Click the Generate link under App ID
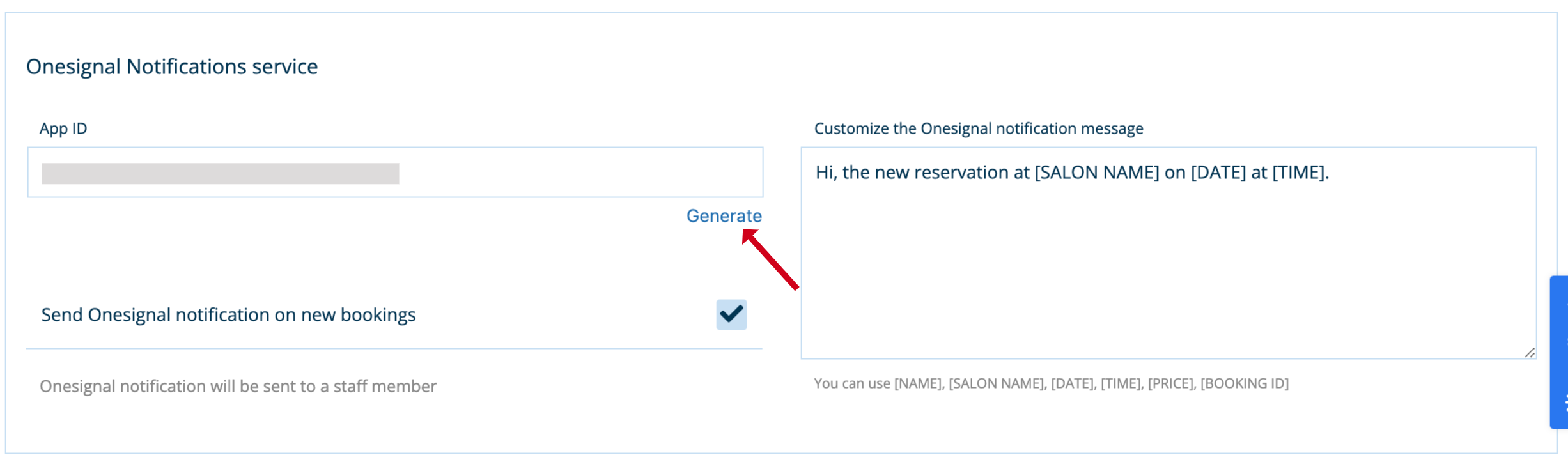1568x462 pixels. (724, 216)
